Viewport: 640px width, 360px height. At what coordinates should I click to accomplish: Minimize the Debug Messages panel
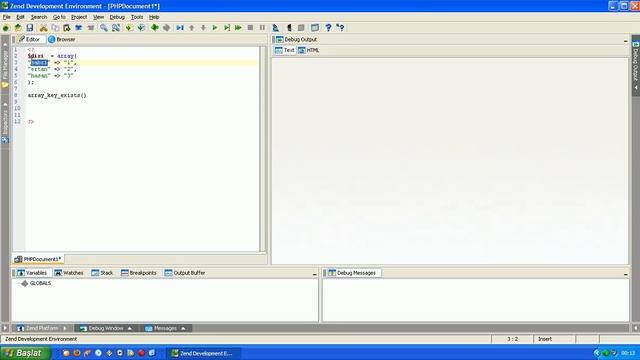625,274
